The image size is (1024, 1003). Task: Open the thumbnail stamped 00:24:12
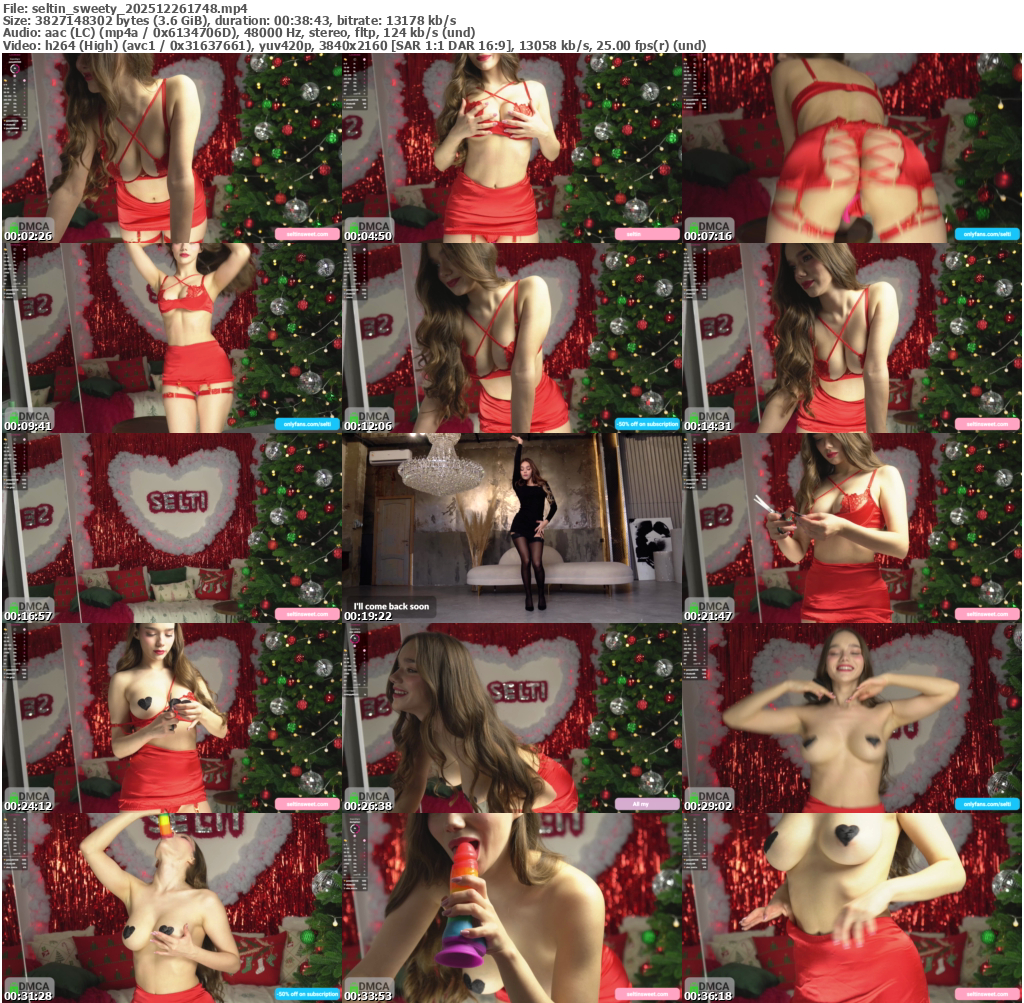pos(171,718)
